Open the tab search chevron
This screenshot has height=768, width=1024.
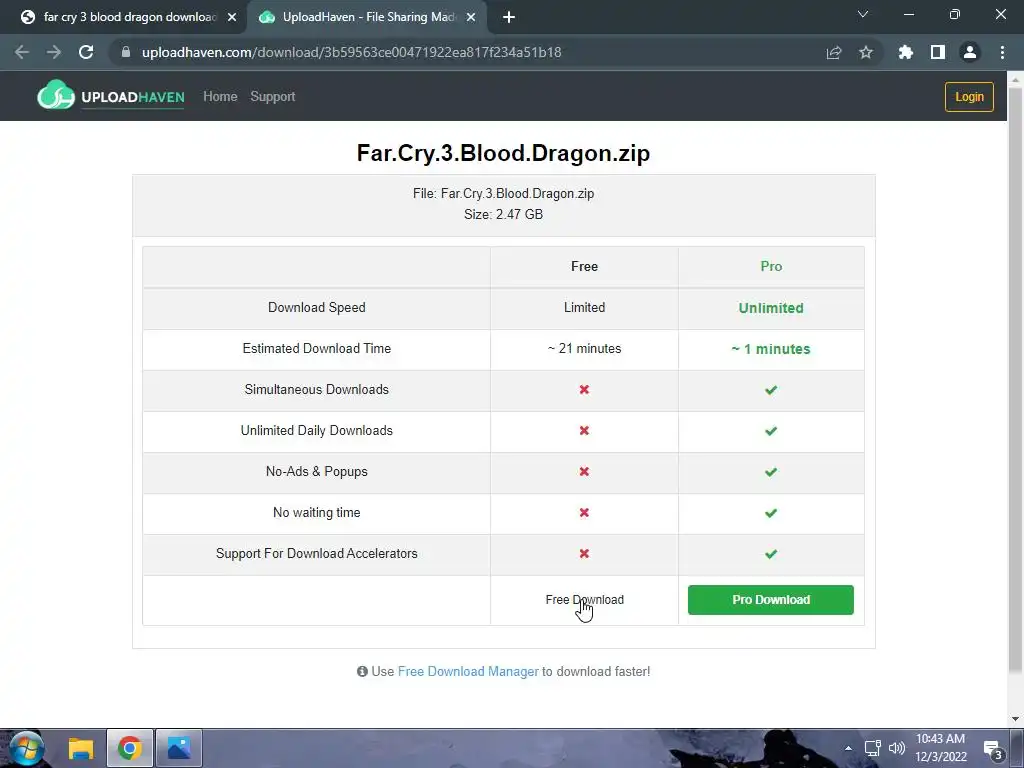[x=863, y=14]
